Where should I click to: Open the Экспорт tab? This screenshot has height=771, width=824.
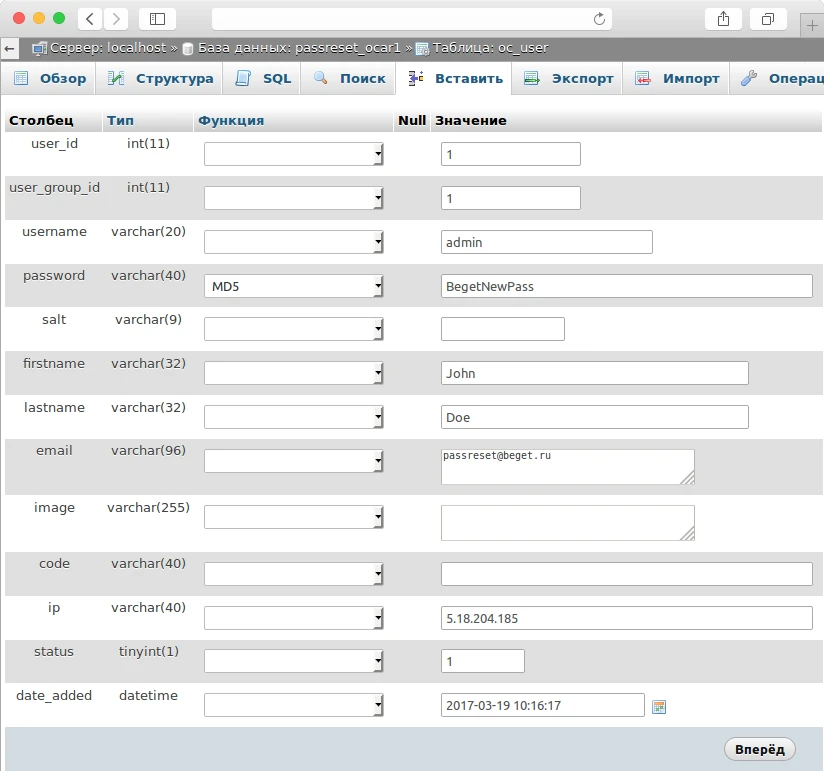tap(570, 78)
